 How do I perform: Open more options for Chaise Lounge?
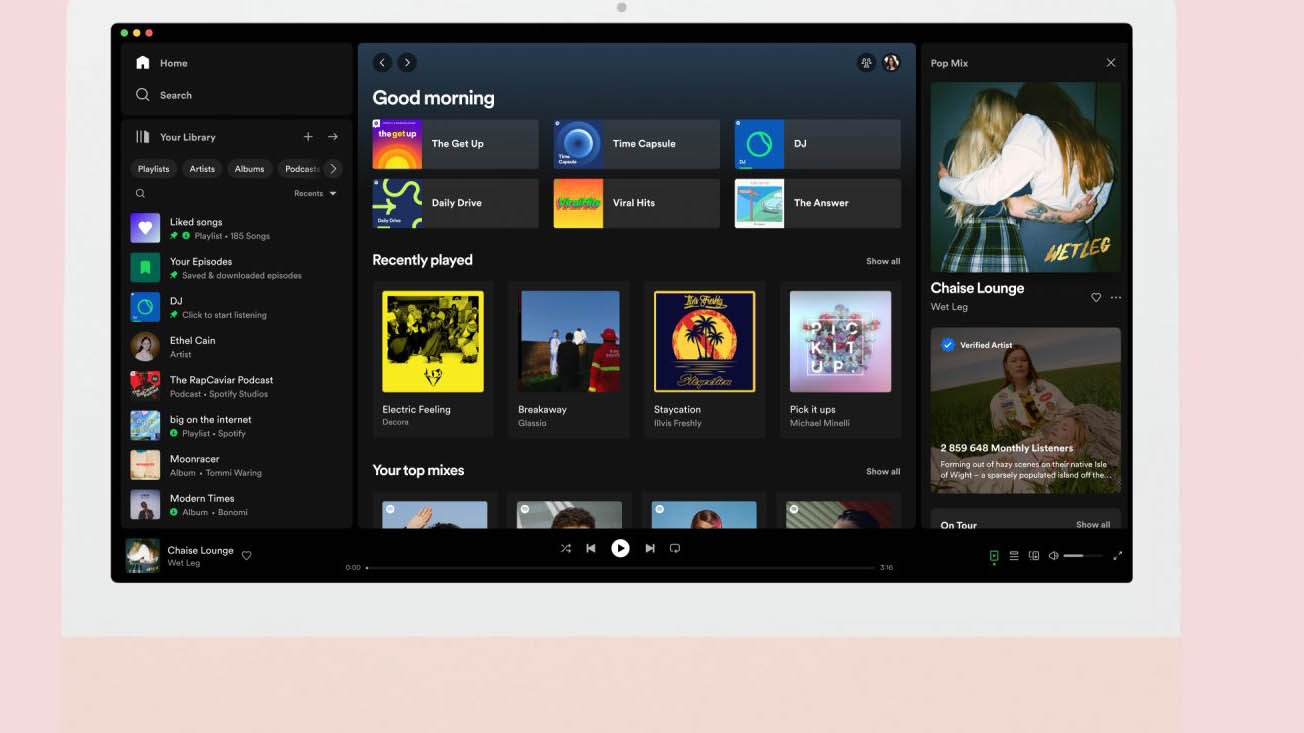1116,297
